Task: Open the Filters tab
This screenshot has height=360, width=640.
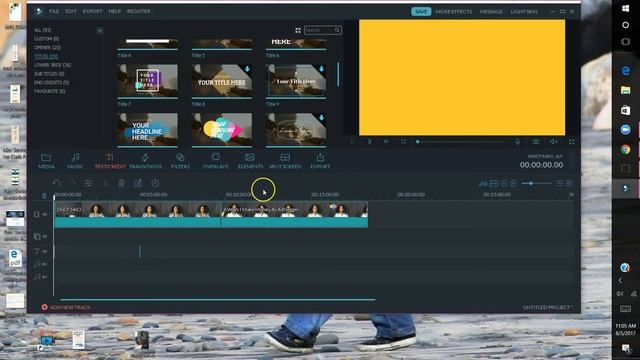Action: (180, 161)
